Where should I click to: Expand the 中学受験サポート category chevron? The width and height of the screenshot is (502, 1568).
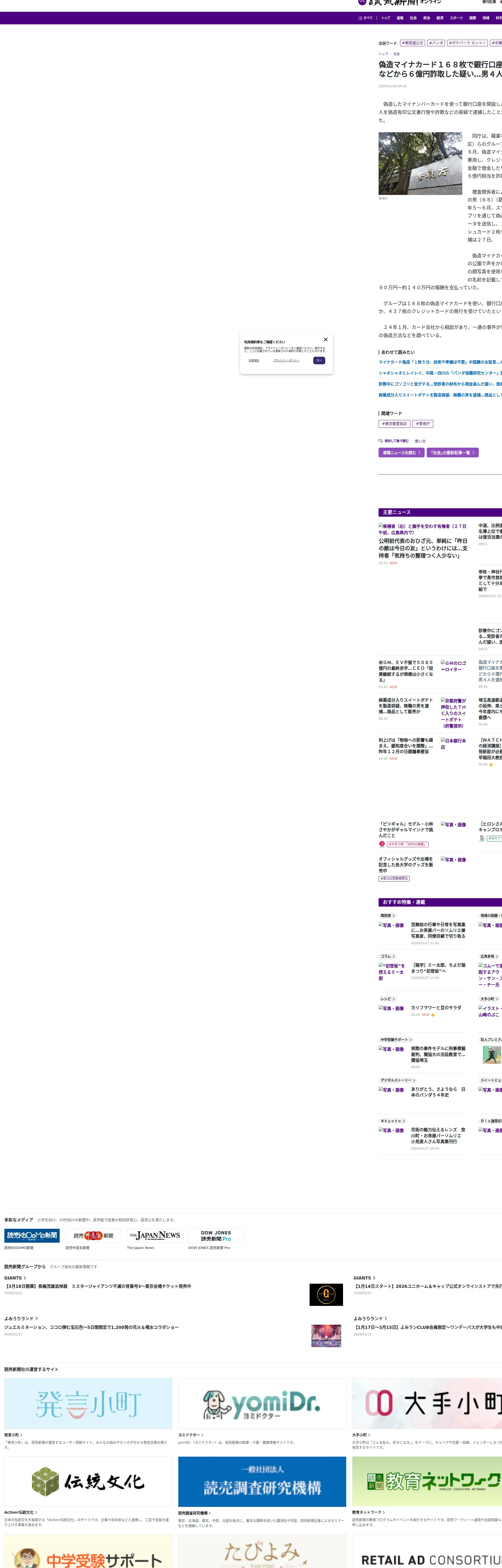[x=410, y=1040]
